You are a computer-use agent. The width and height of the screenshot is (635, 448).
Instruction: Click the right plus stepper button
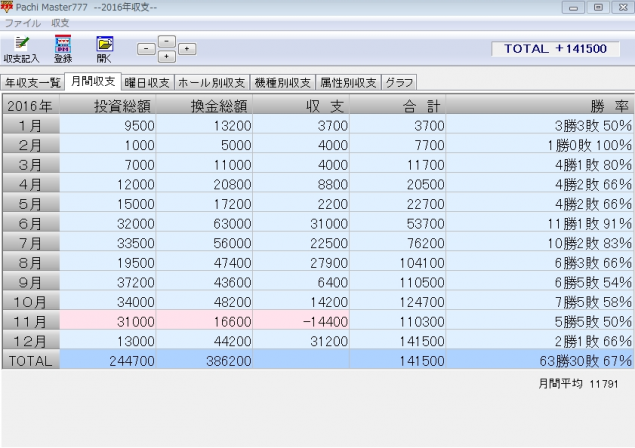click(x=187, y=49)
